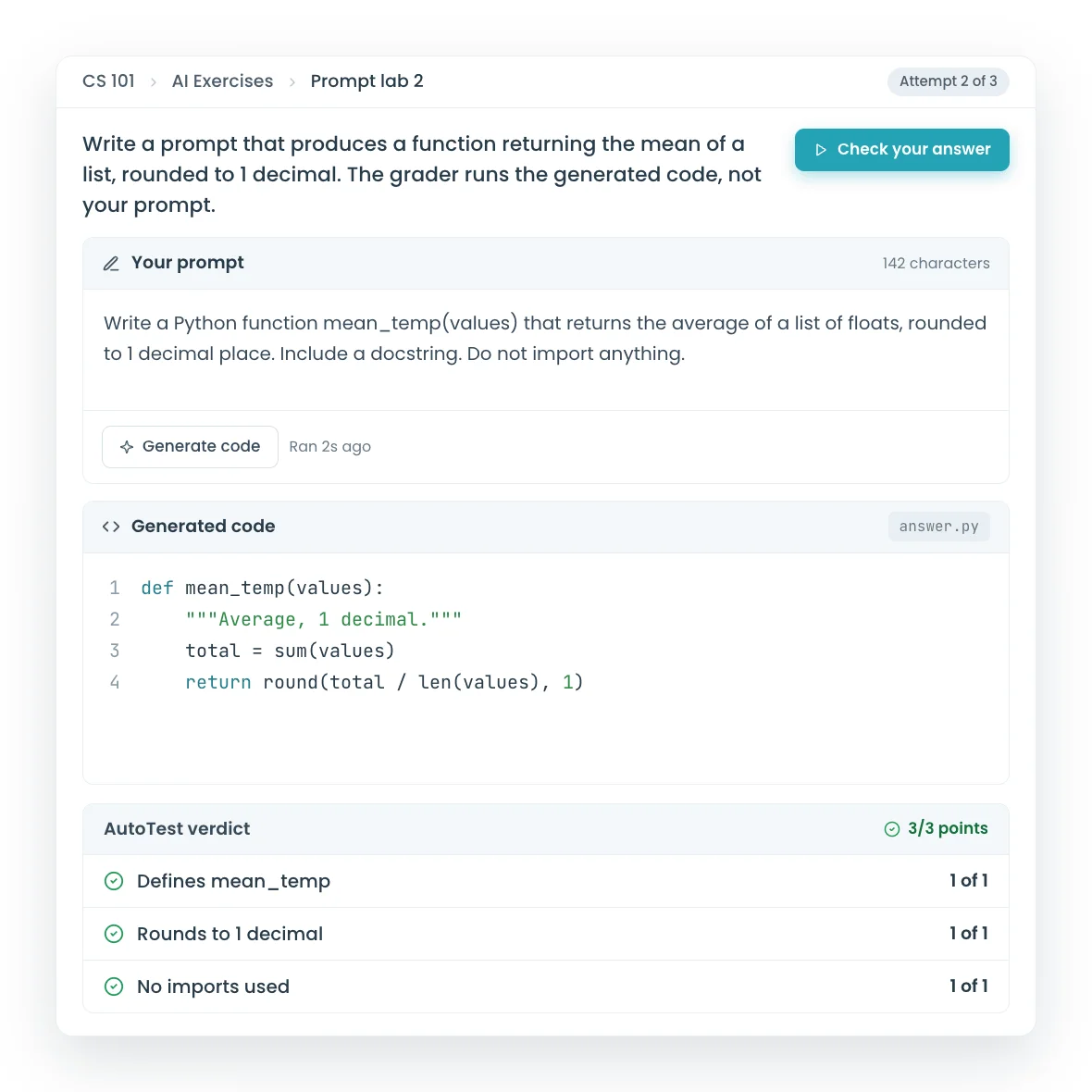Click the pencil icon beside Your prompt
Viewport: 1092px width, 1092px height.
click(x=111, y=263)
